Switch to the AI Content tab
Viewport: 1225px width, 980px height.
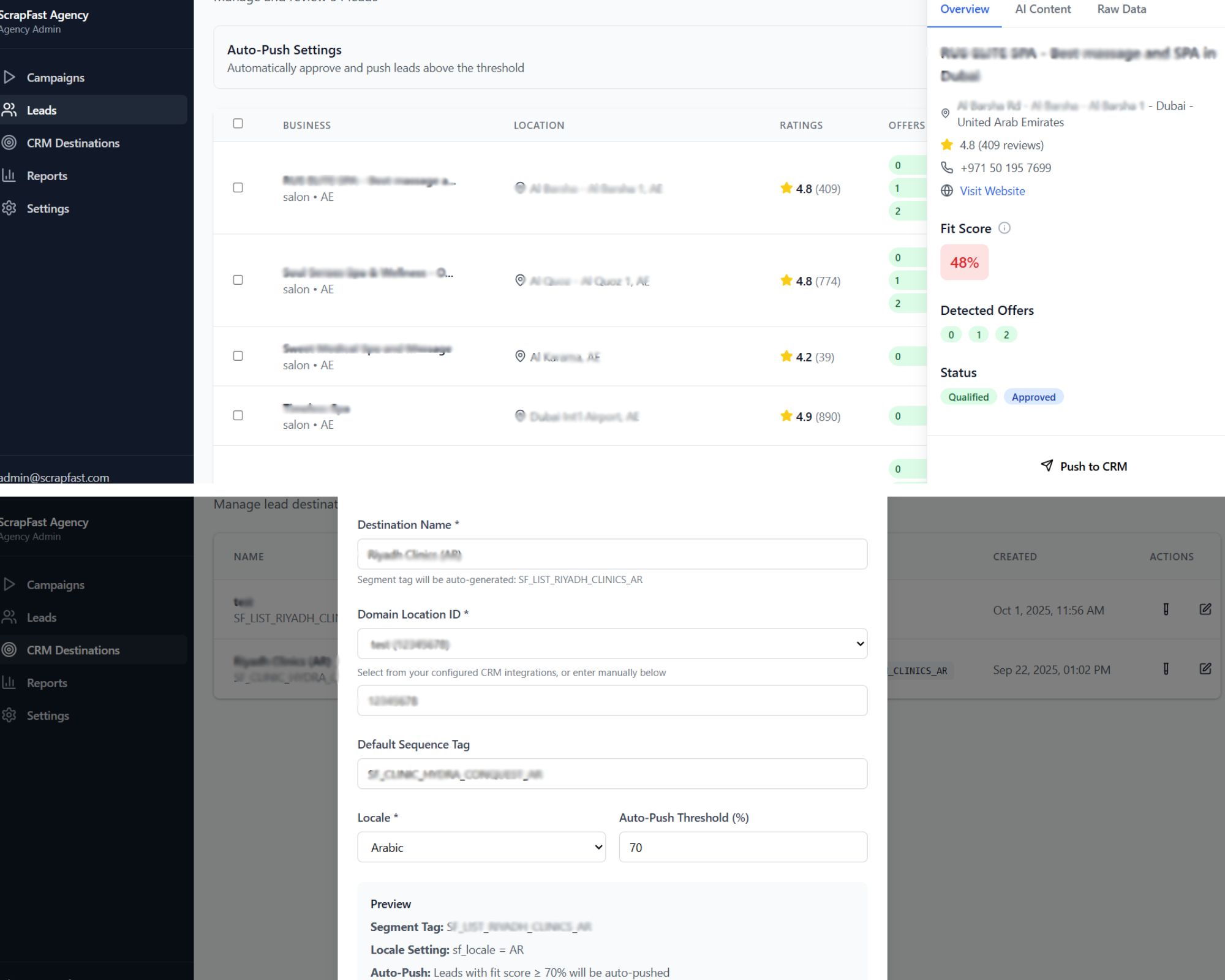click(1042, 9)
